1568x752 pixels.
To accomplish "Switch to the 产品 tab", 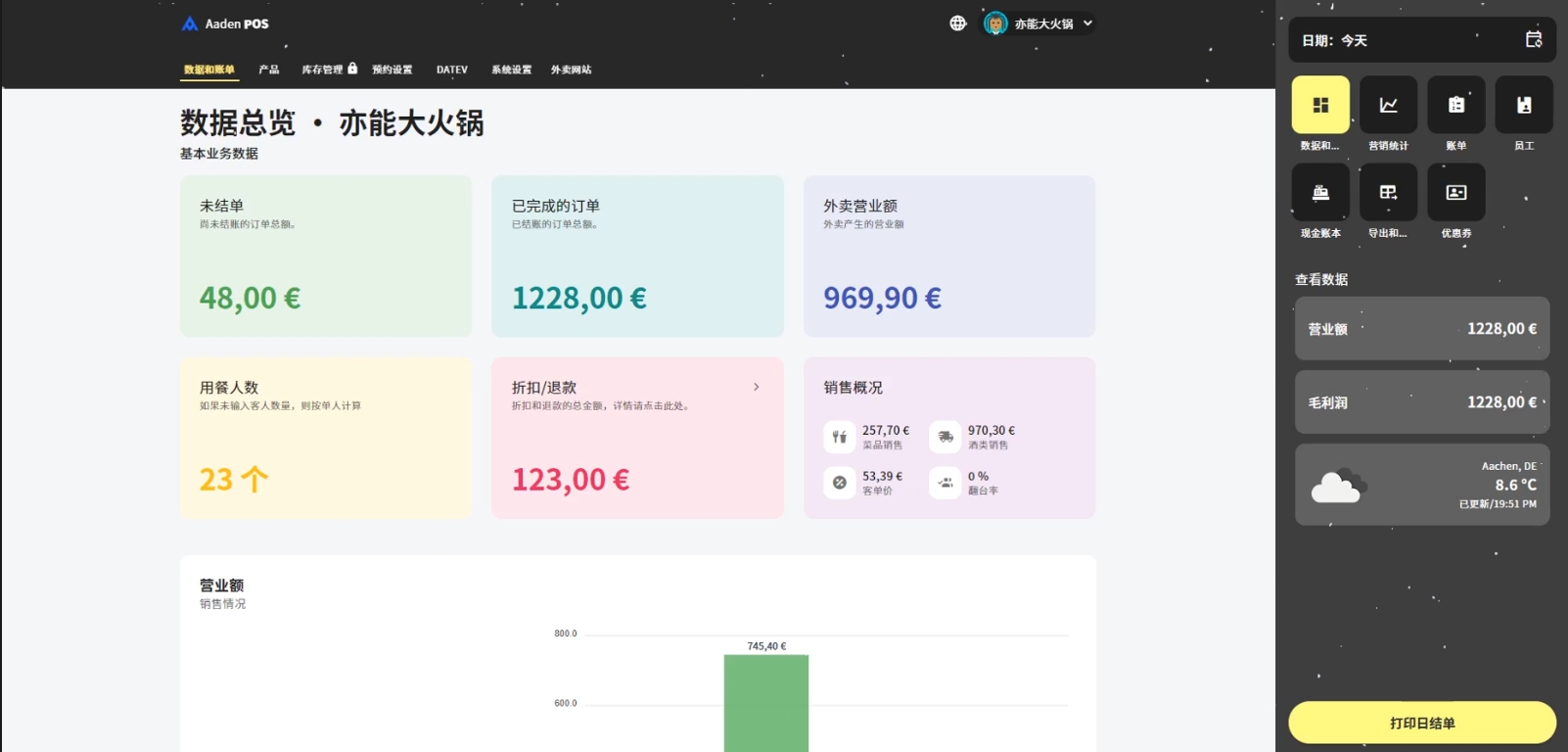I will [x=268, y=70].
